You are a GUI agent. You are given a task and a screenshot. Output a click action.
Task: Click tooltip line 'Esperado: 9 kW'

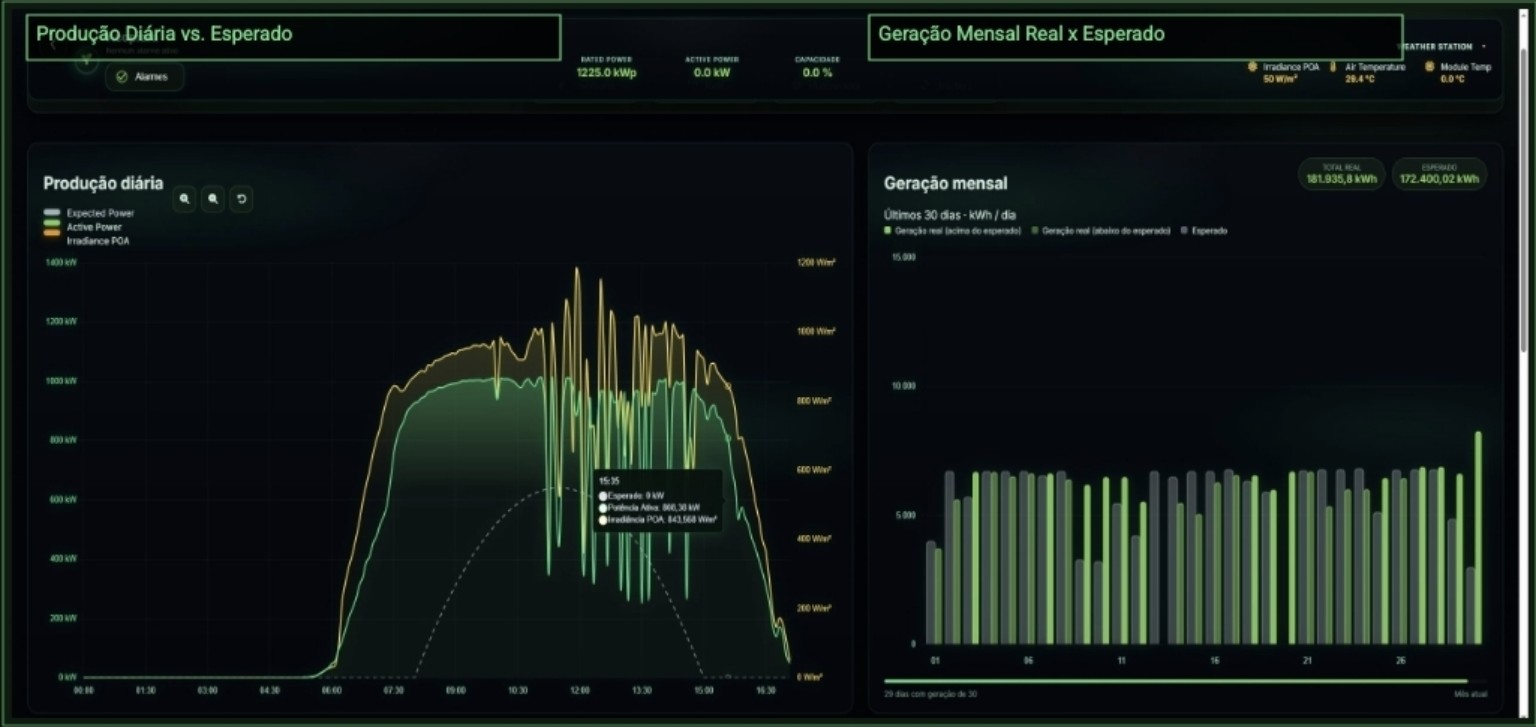632,495
